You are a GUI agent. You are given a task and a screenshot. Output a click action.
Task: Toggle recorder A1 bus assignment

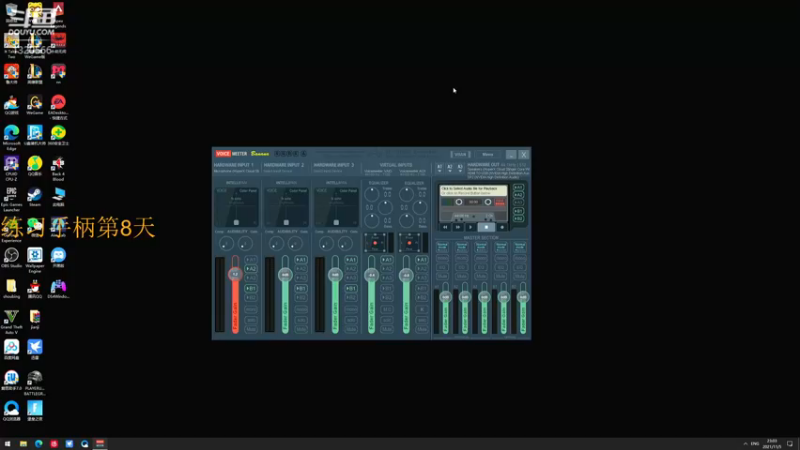(x=518, y=187)
